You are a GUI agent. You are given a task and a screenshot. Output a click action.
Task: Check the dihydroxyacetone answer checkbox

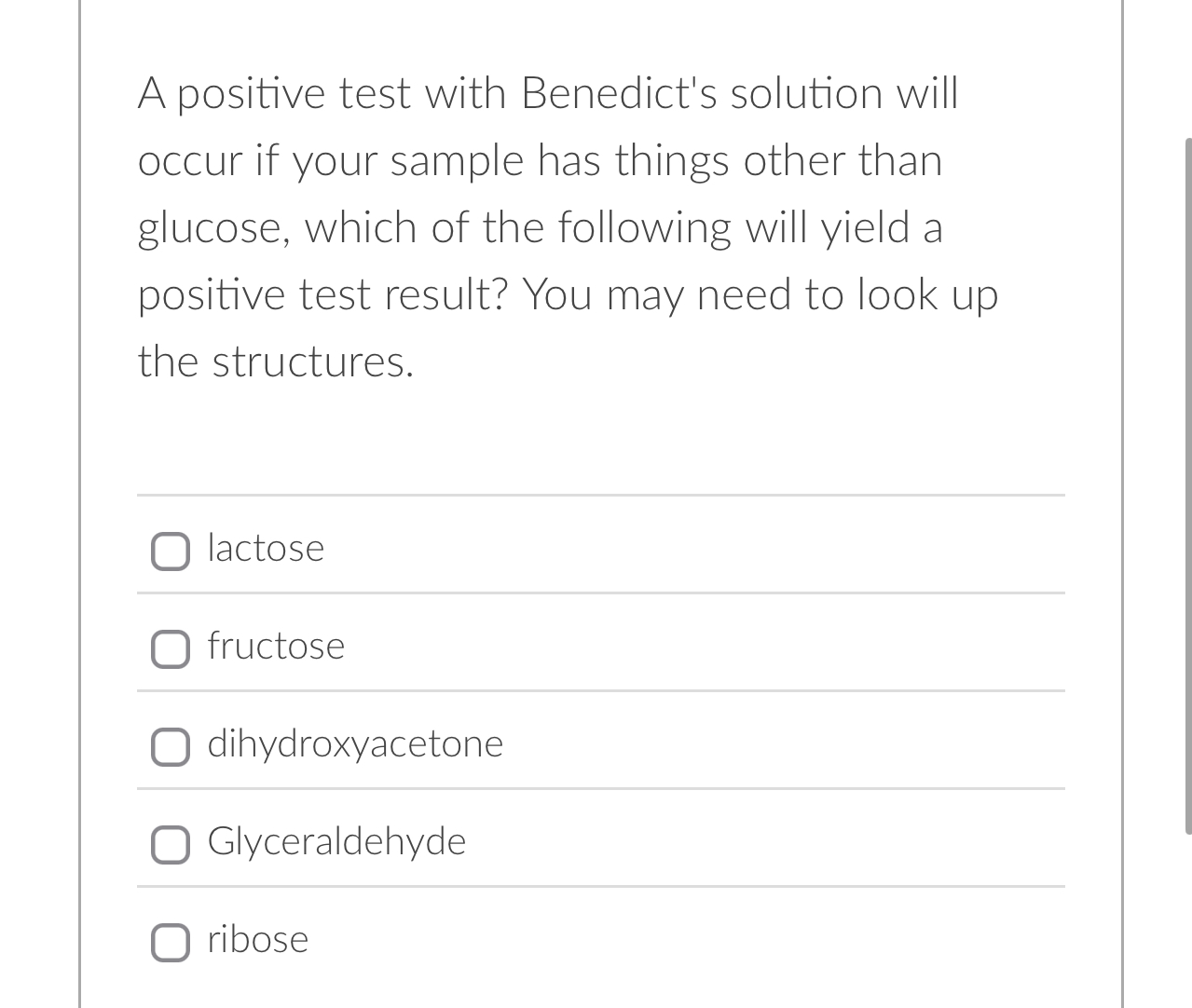[x=171, y=746]
